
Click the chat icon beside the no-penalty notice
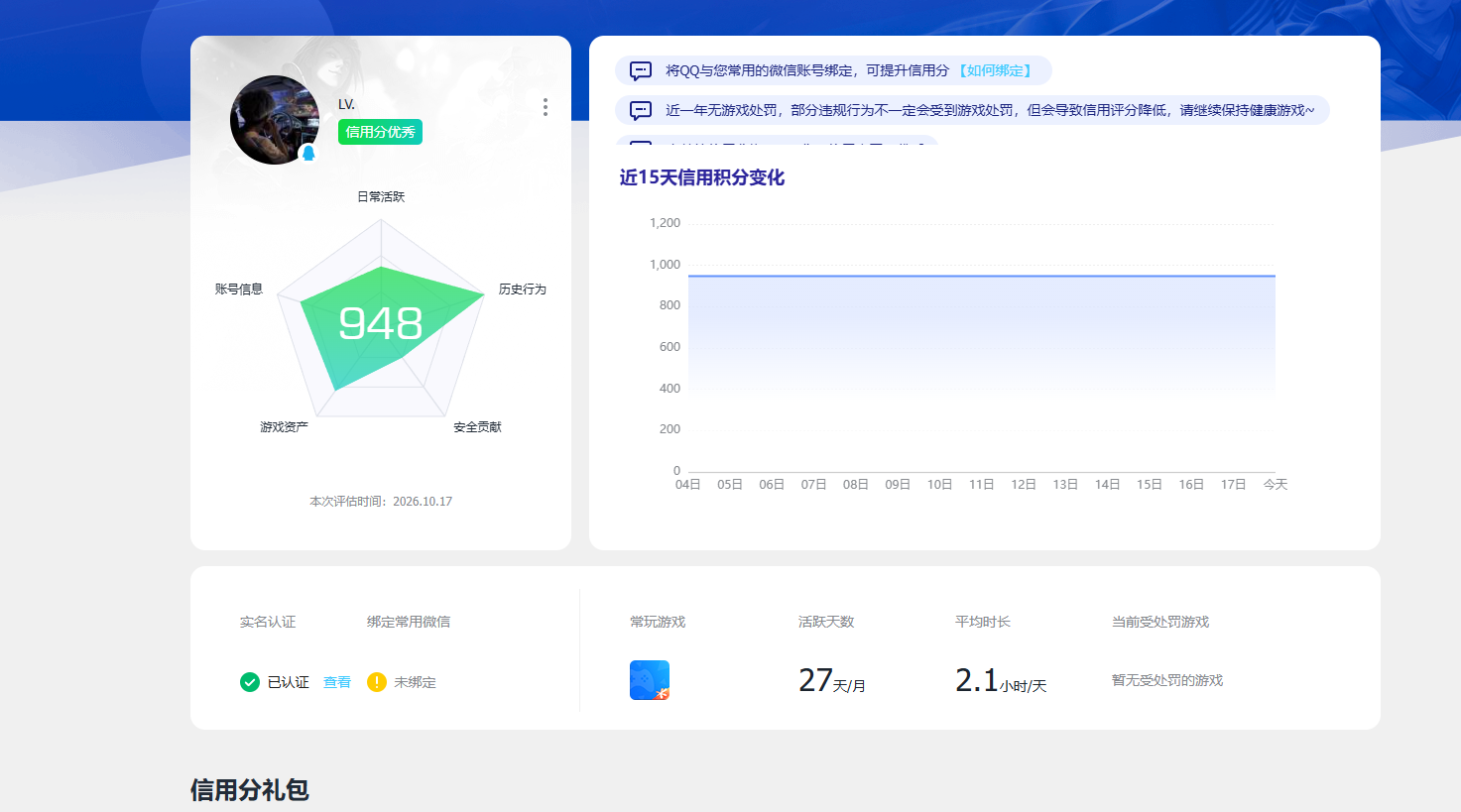coord(641,111)
